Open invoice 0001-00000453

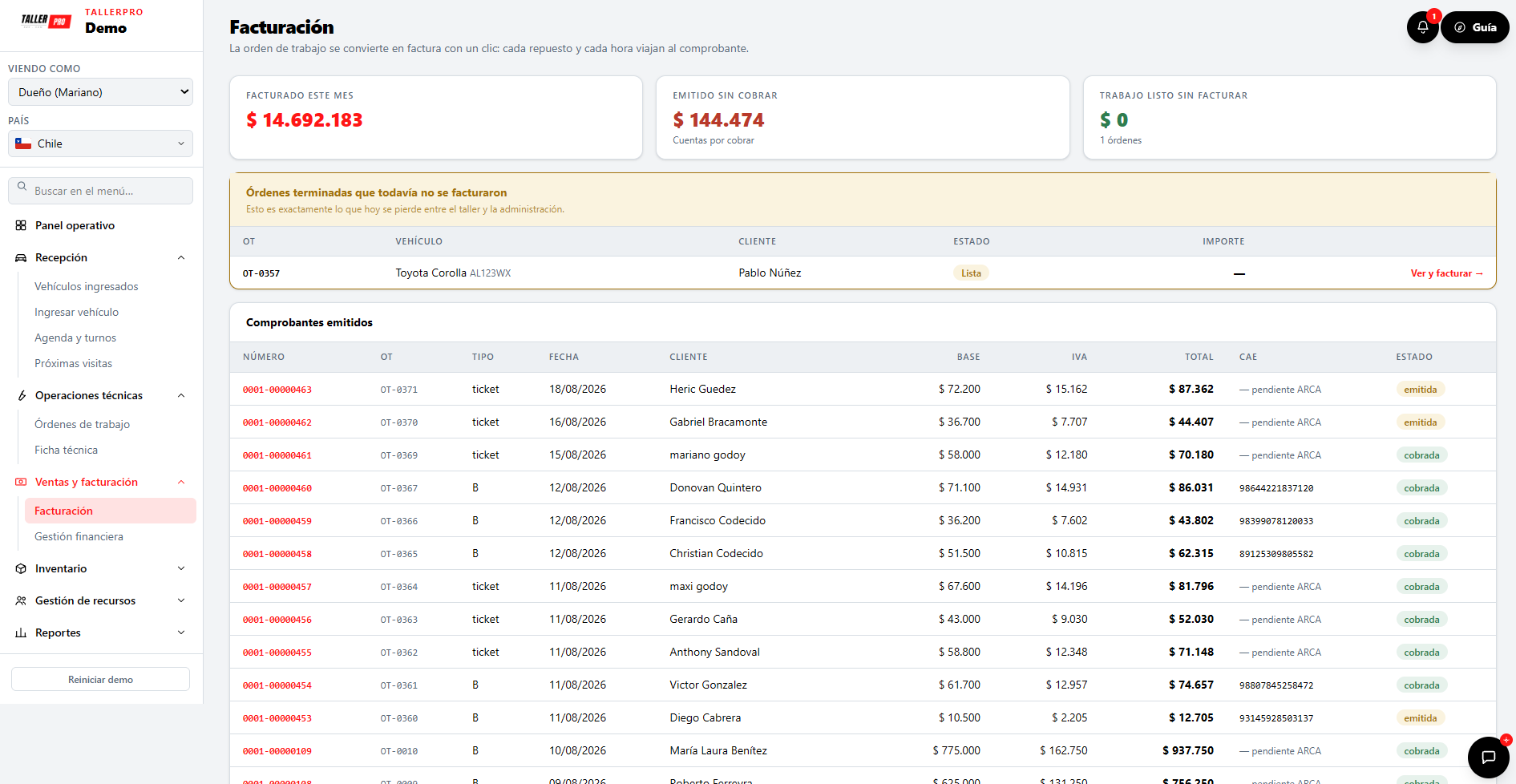(x=277, y=718)
